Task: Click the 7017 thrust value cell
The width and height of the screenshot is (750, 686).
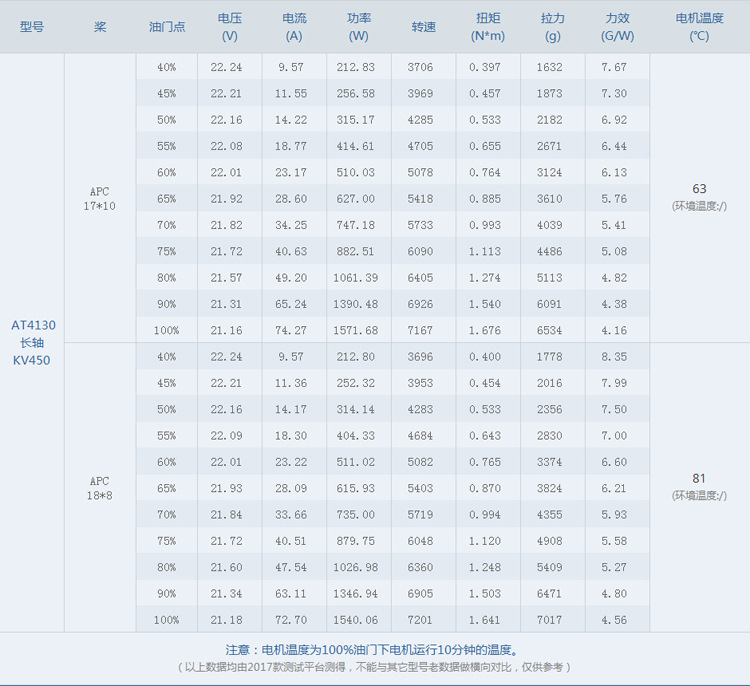Action: 549,620
